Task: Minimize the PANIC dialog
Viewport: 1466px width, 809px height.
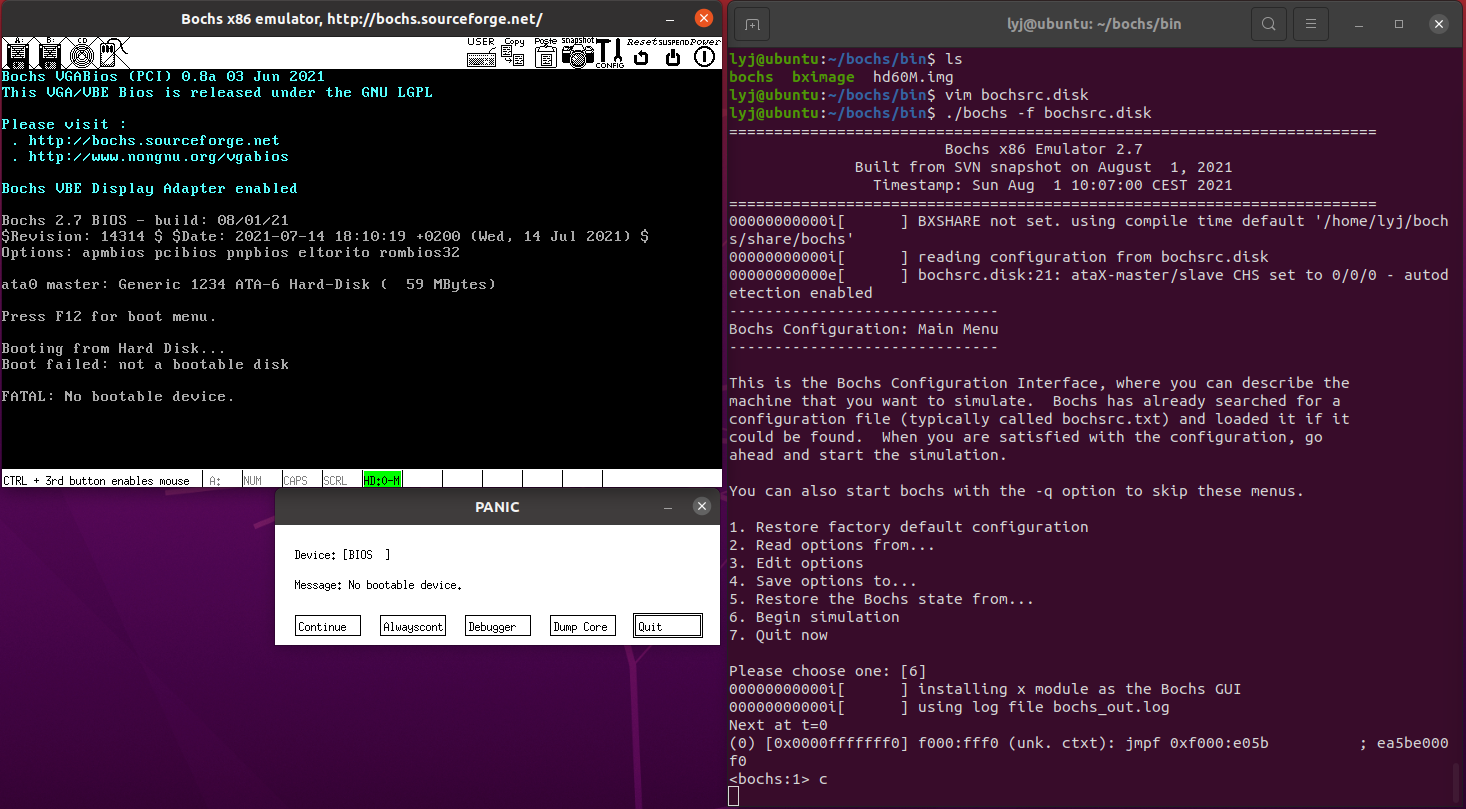Action: (x=668, y=507)
